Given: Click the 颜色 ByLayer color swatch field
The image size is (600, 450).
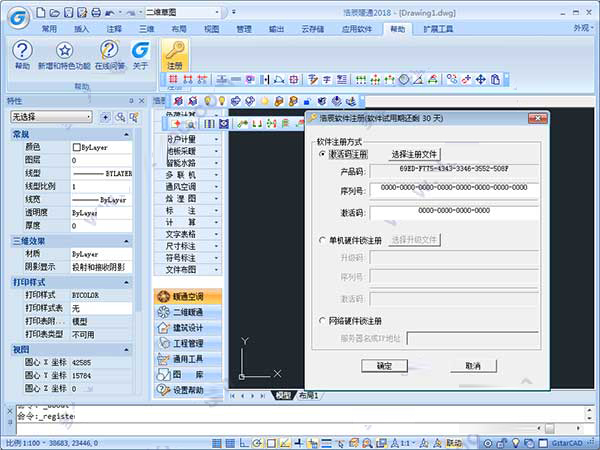Looking at the screenshot, I should click(101, 147).
